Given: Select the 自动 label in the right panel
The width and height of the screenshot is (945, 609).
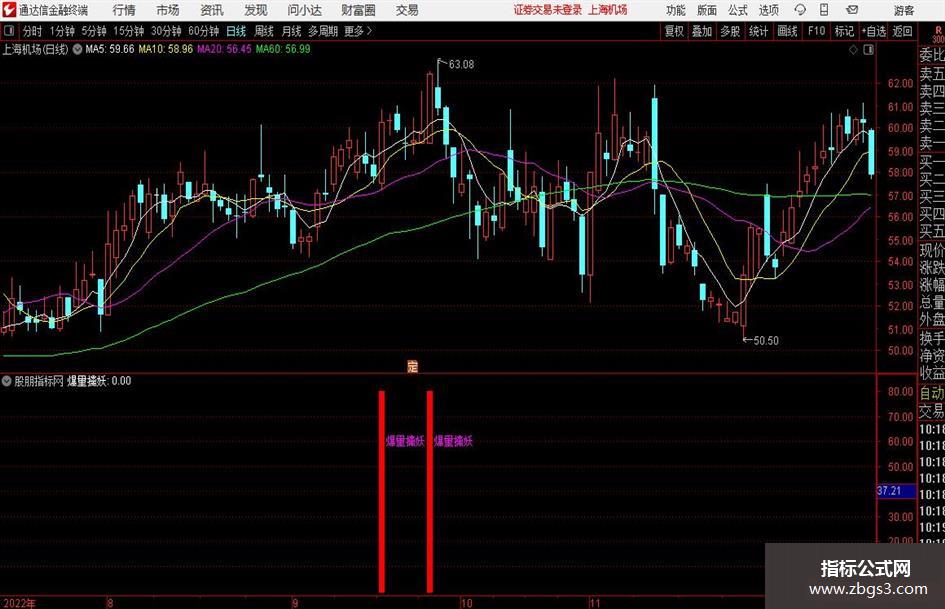Looking at the screenshot, I should coord(932,393).
